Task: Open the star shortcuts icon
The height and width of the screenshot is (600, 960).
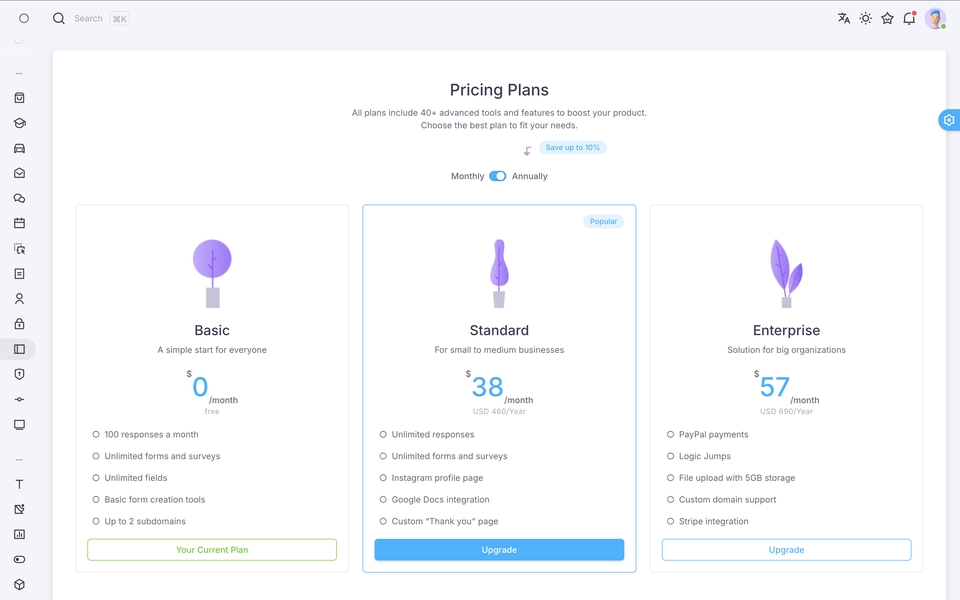Action: coord(887,18)
